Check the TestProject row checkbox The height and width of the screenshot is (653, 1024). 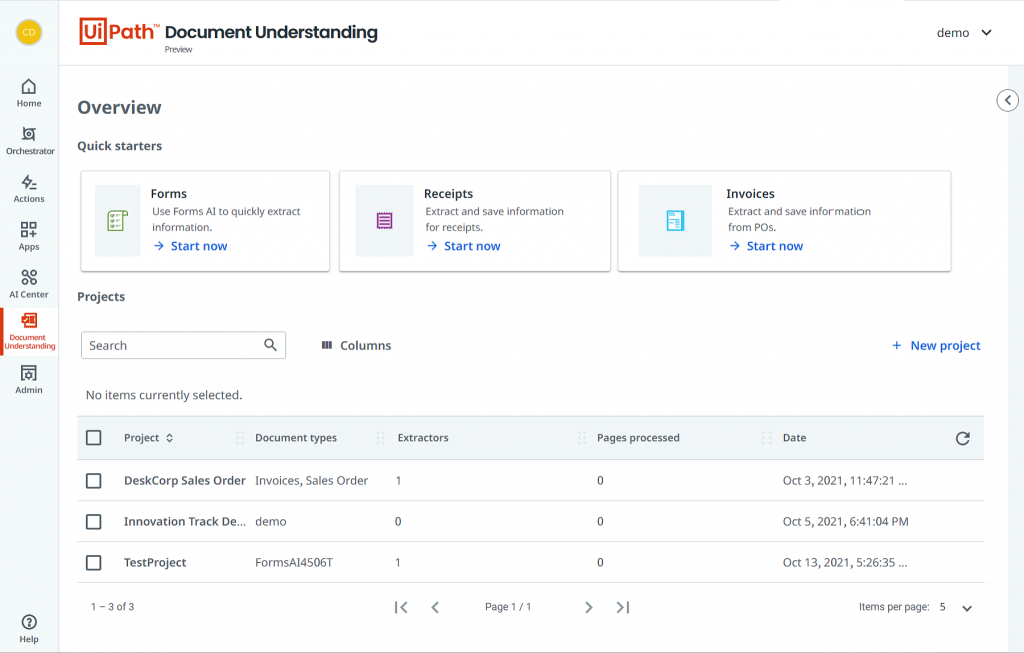[94, 562]
